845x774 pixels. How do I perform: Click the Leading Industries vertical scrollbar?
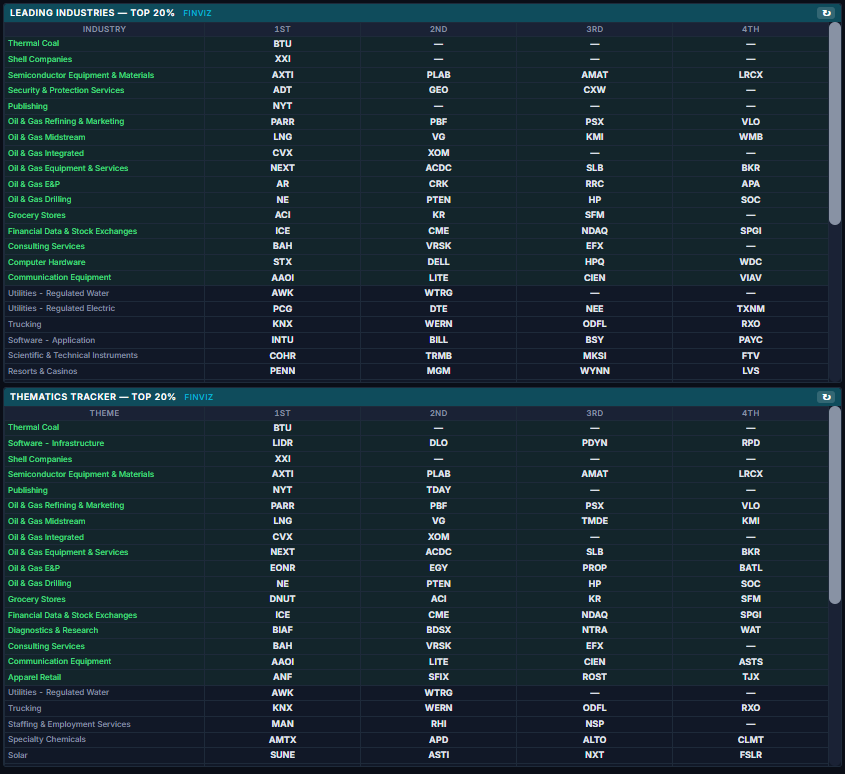pyautogui.click(x=834, y=124)
